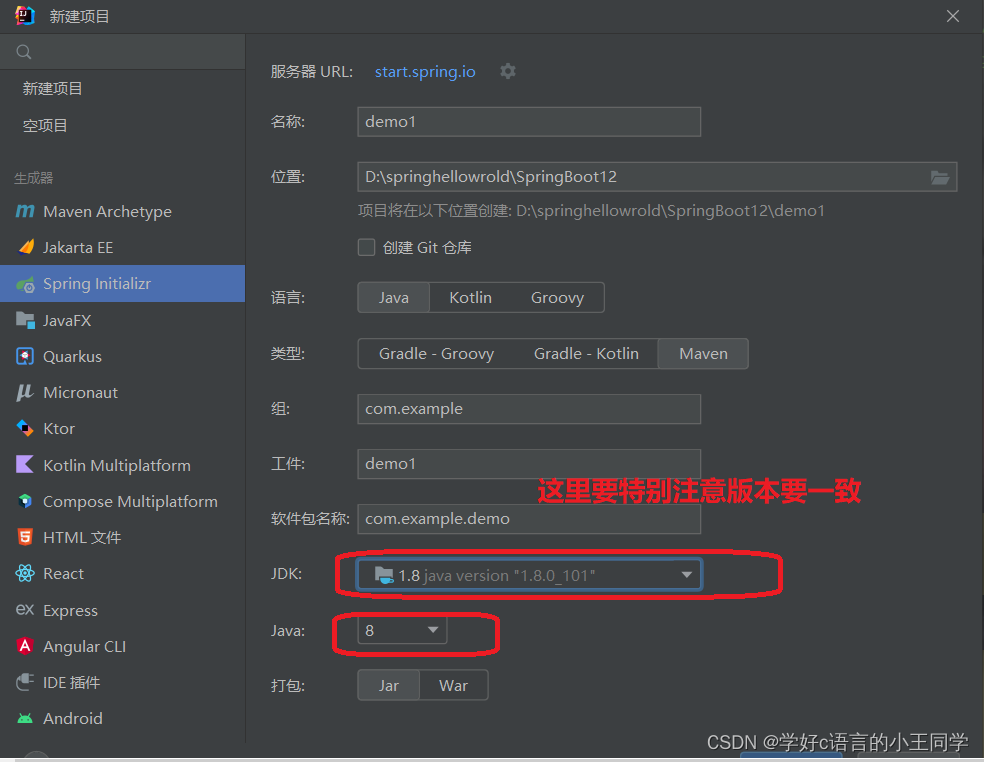This screenshot has width=984, height=762.
Task: Select Groovy as language
Action: (557, 298)
